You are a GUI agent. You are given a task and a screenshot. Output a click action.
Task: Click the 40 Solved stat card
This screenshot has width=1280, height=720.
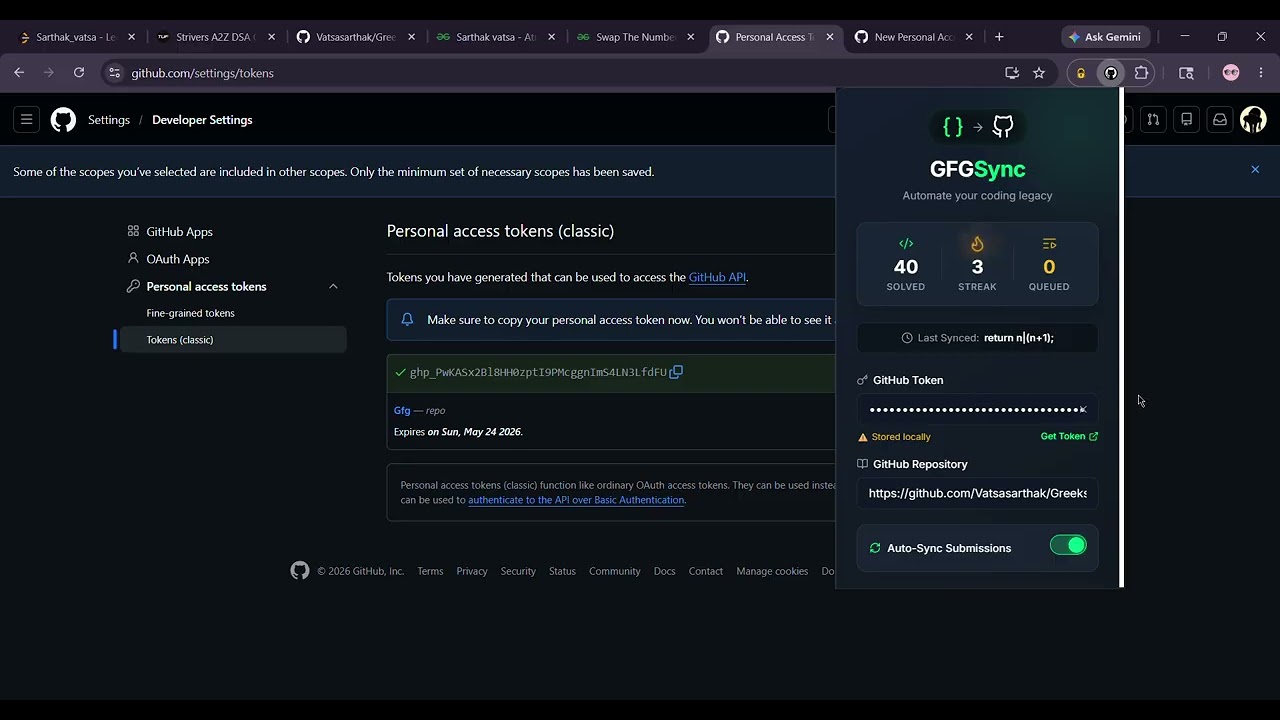(906, 265)
